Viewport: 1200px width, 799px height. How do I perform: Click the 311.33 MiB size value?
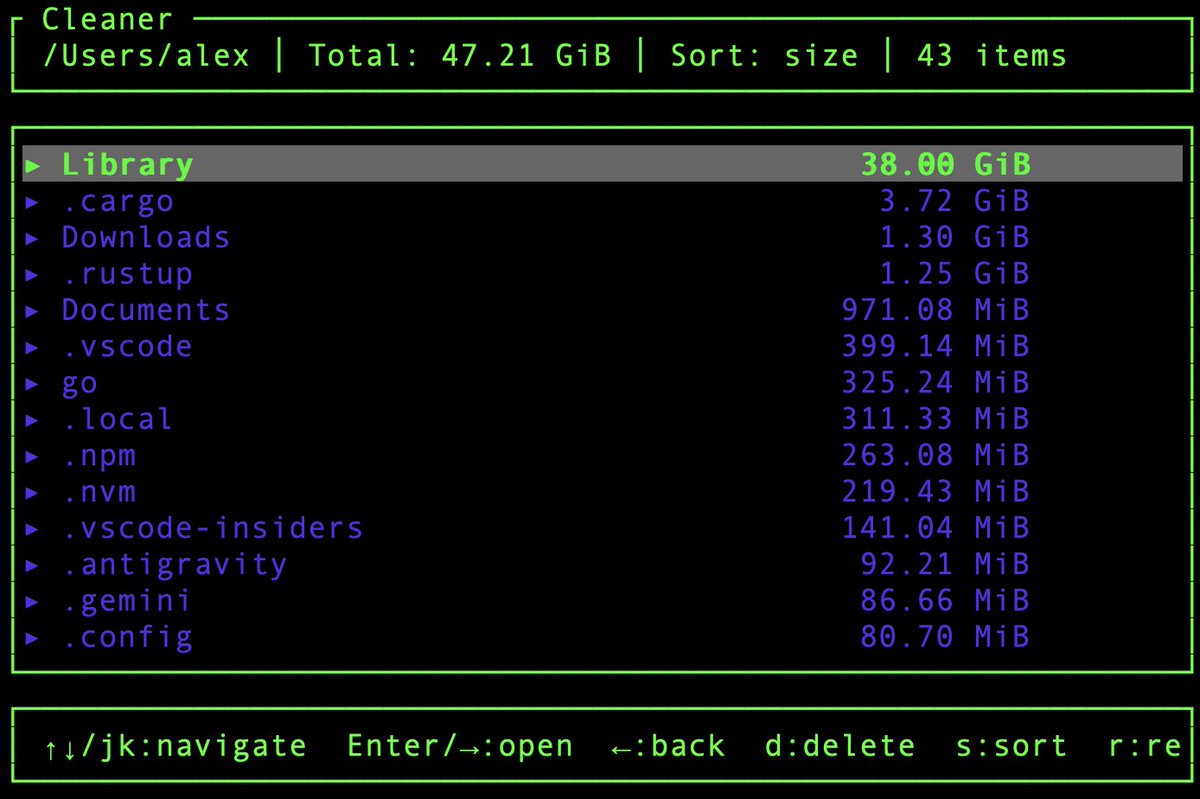click(x=936, y=419)
